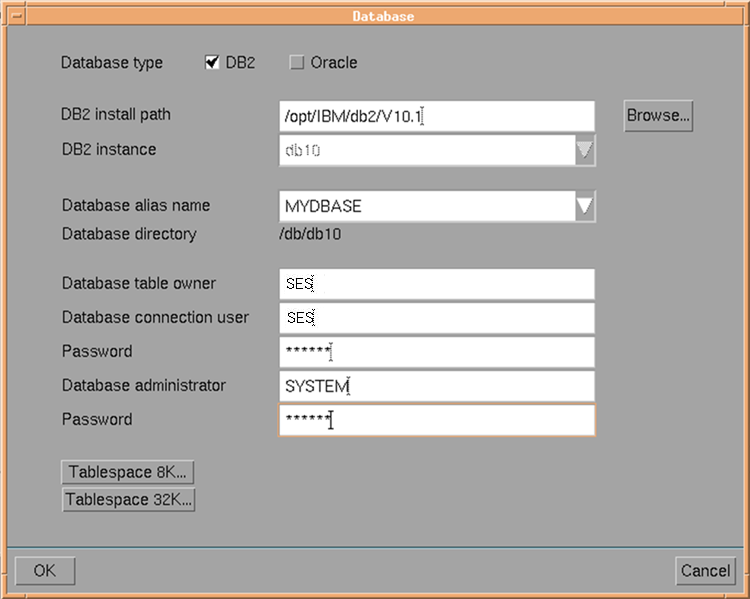Screen dimensions: 750x599
Task: Open the window menu in the title bar
Action: tap(8, 16)
